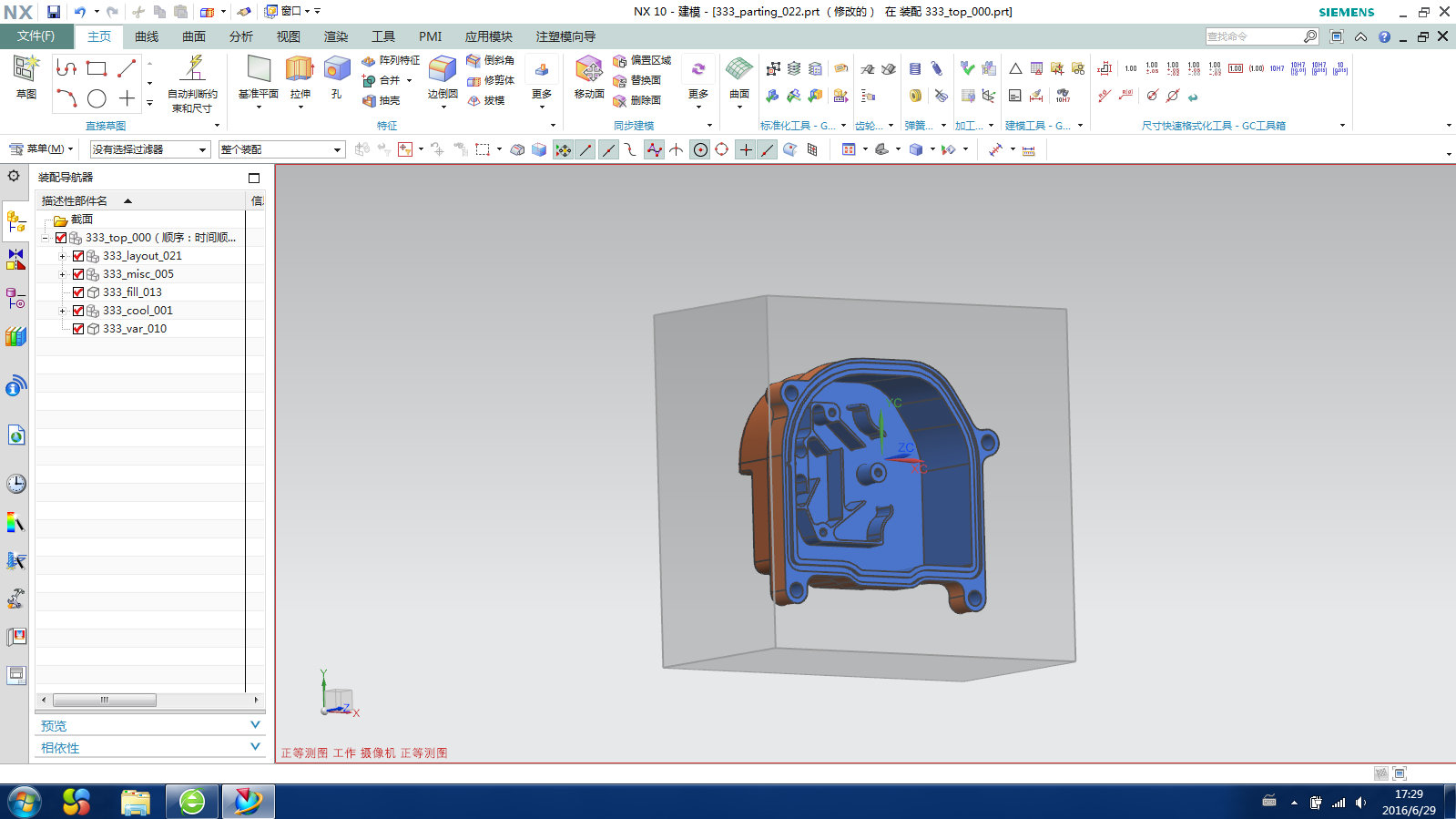Collapse the 333_top_000 tree node
The height and width of the screenshot is (819, 1456).
click(x=45, y=238)
